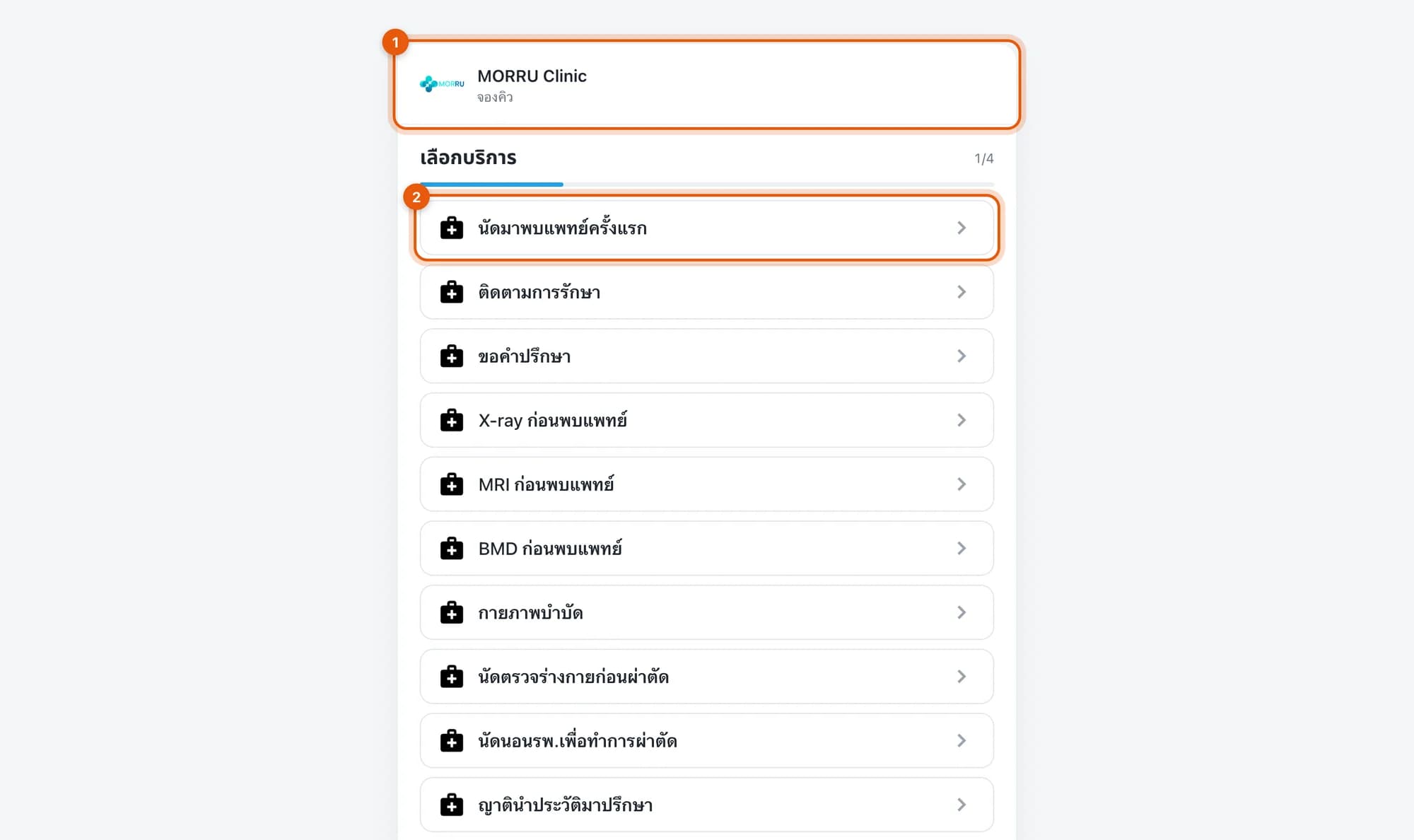Screen dimensions: 1414x840
Task: Expand chevron for นัดตรวจร่างกายก่อนผ่าตัด
Action: [962, 677]
